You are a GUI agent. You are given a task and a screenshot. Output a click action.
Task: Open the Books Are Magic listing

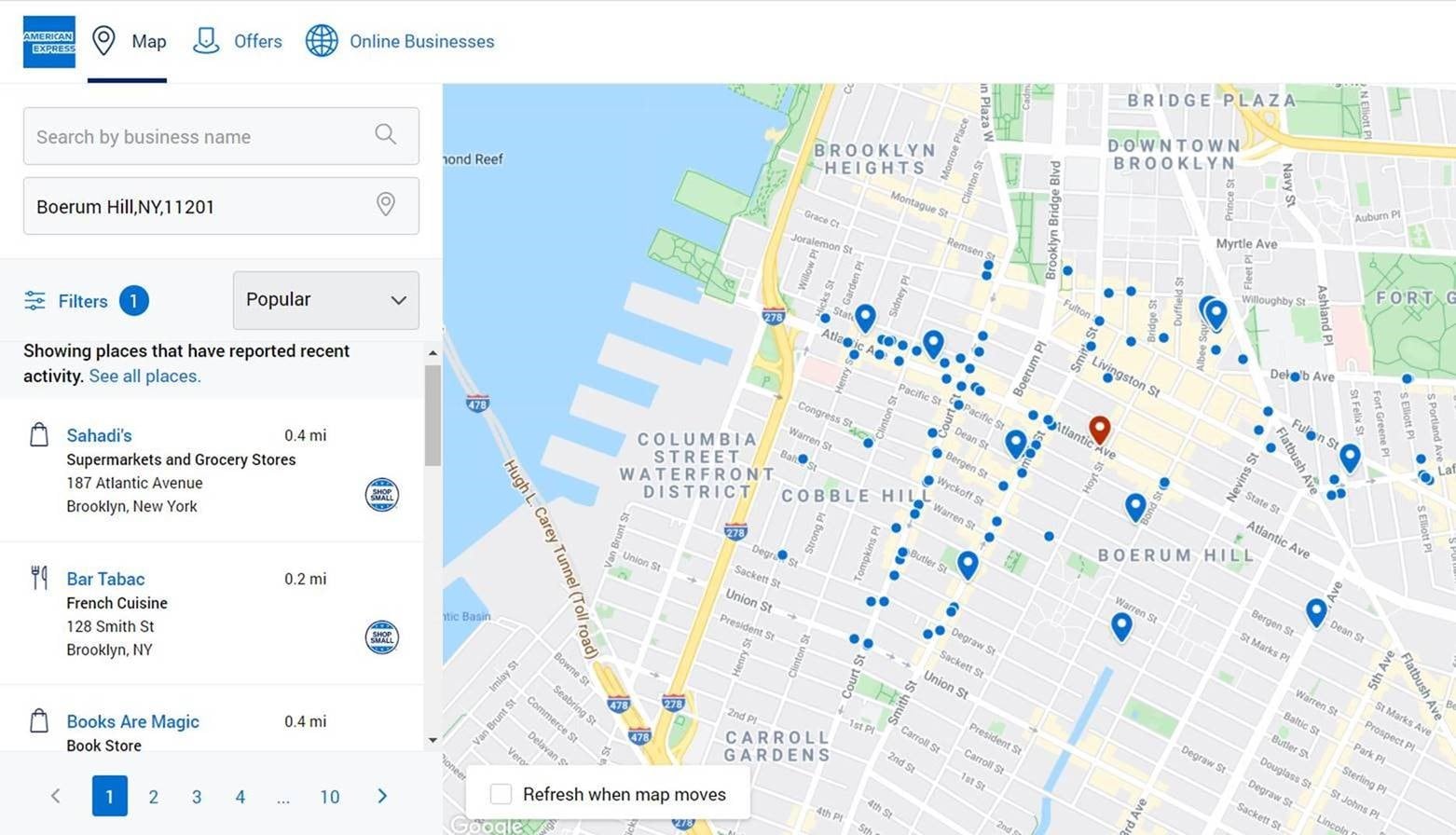[x=132, y=721]
